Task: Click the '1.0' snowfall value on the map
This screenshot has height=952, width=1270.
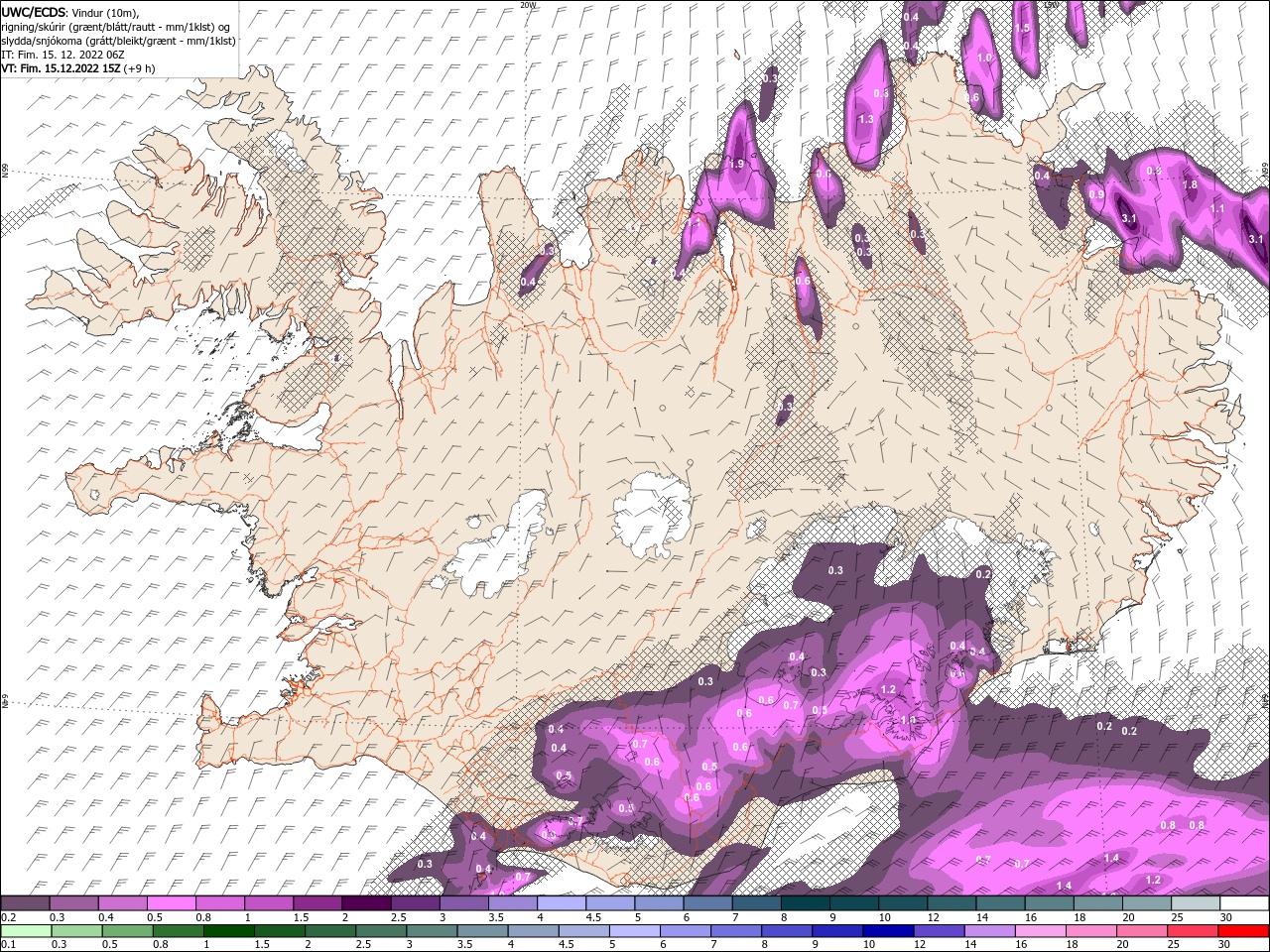Action: 984,59
